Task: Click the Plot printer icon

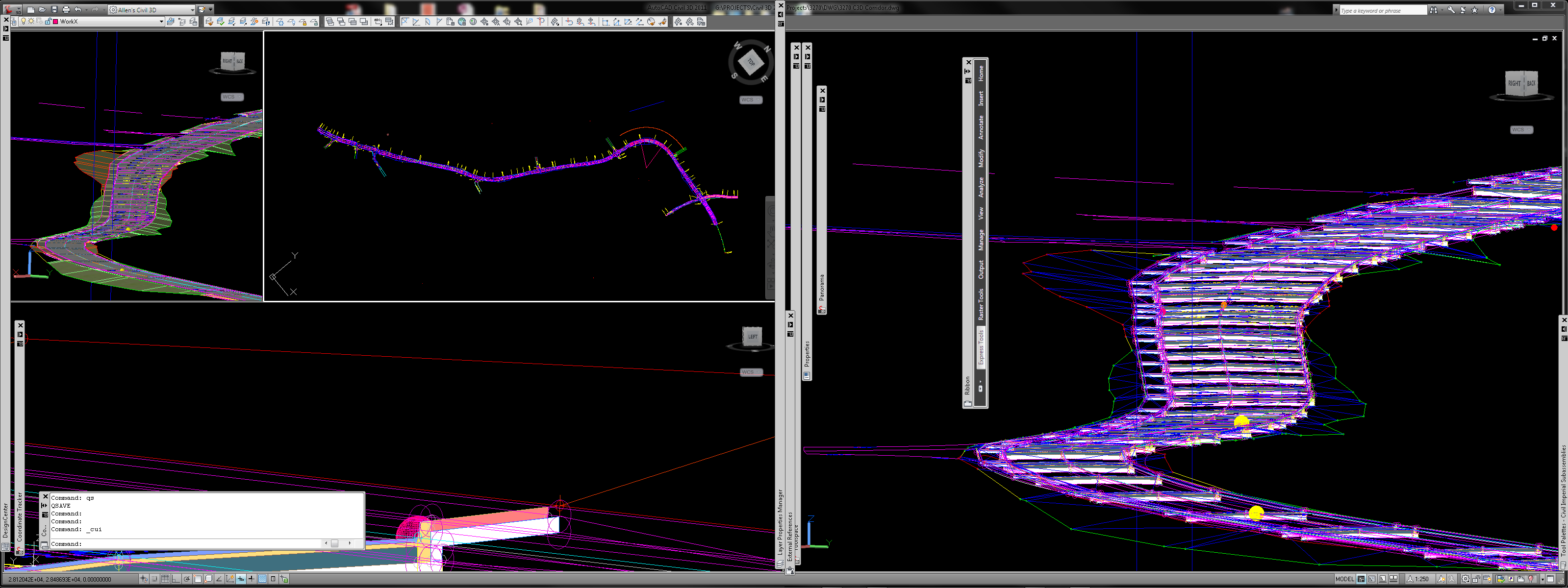Action: [66, 10]
